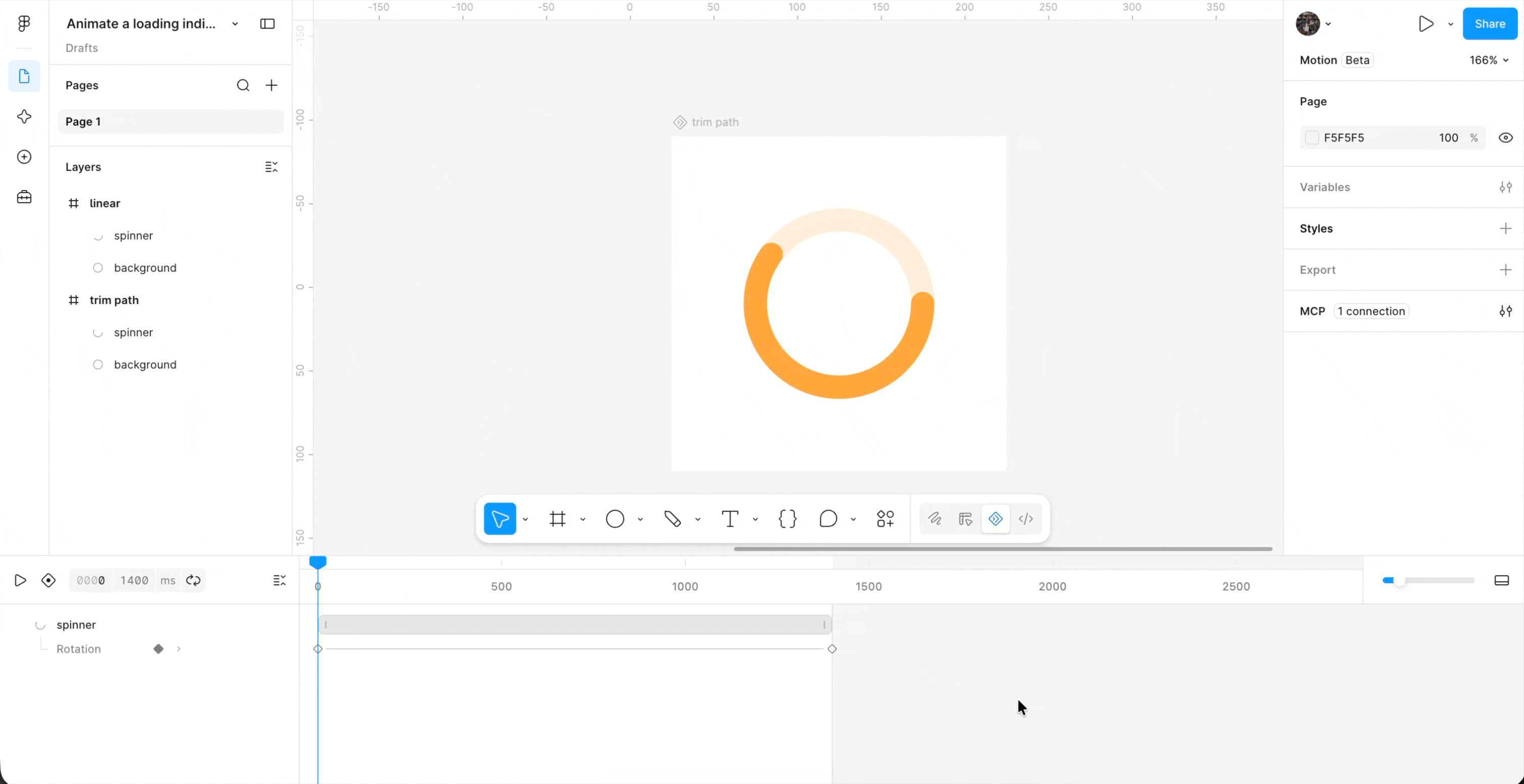Open Pen tool options chevron

click(698, 520)
